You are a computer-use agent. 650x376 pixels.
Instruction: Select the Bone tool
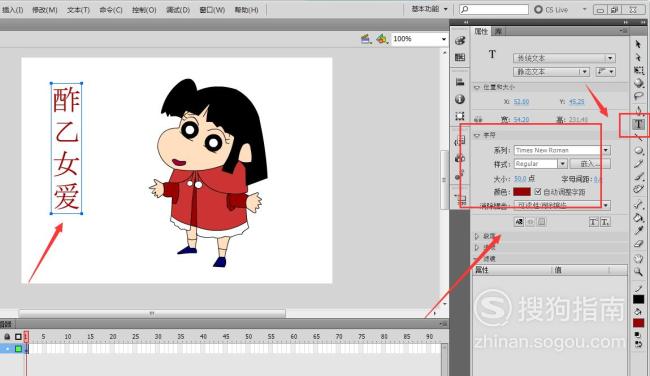click(638, 204)
